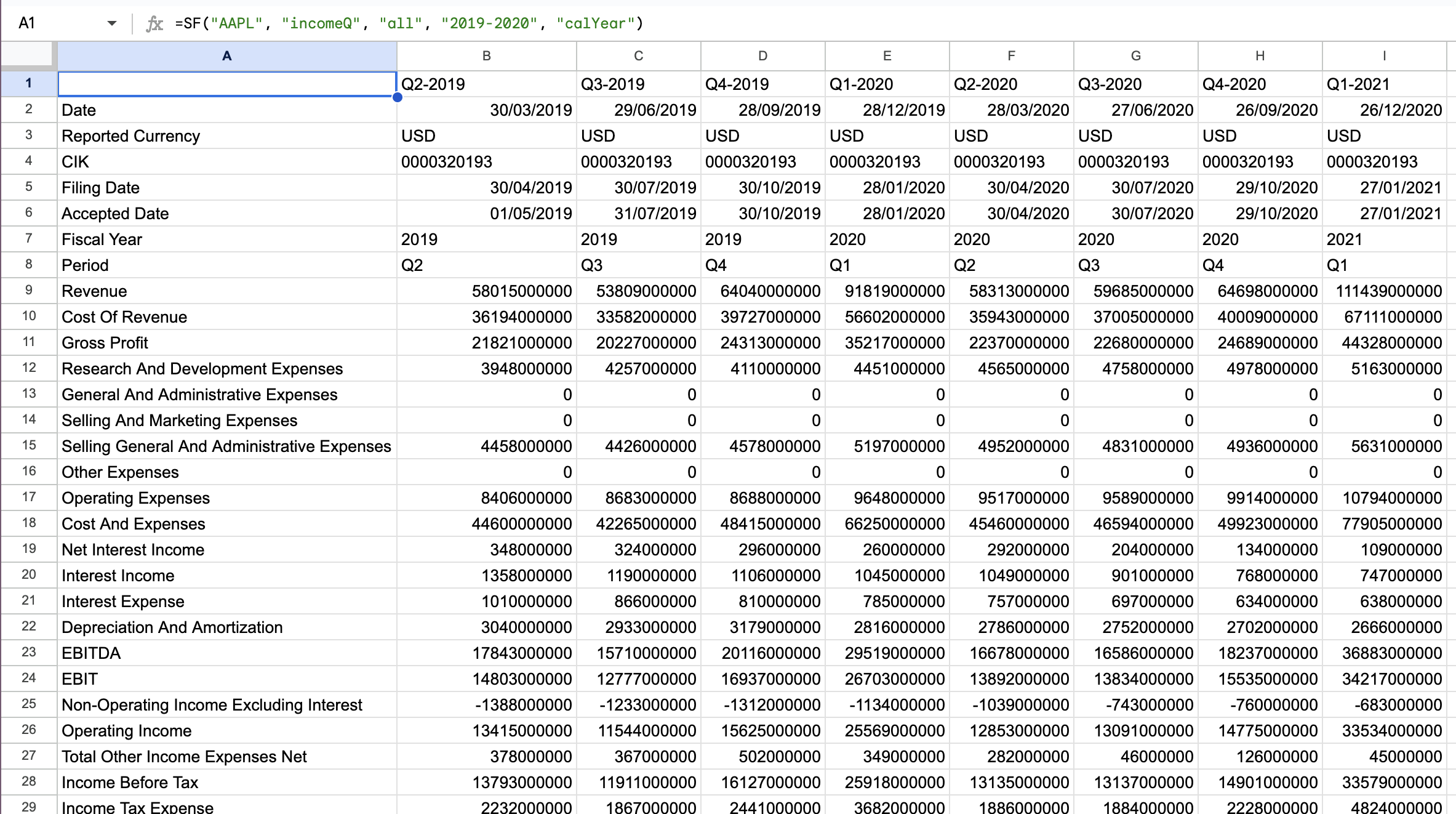Click Research And Development Expenses label

tap(227, 368)
